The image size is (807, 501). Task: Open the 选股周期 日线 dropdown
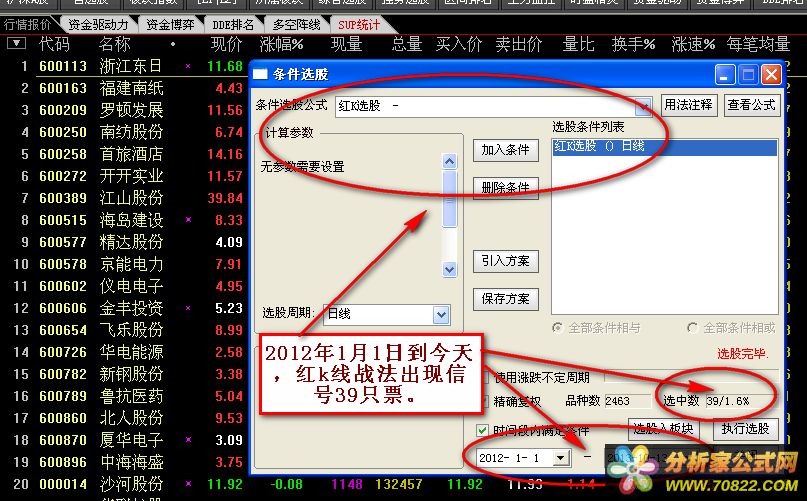pos(441,314)
